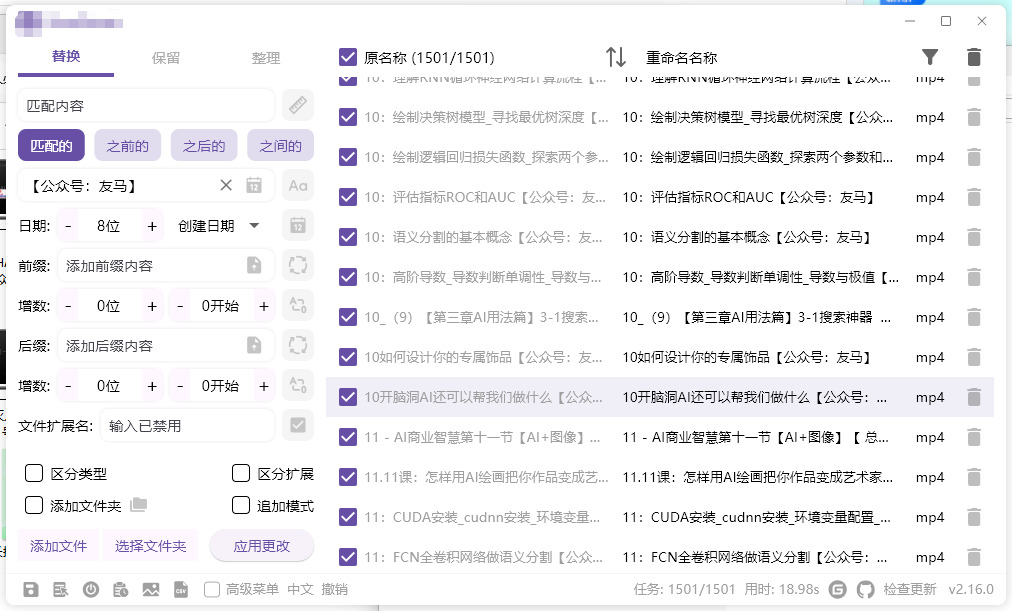Enable the 区分类型 checkbox
The image size is (1012, 611).
click(34, 473)
